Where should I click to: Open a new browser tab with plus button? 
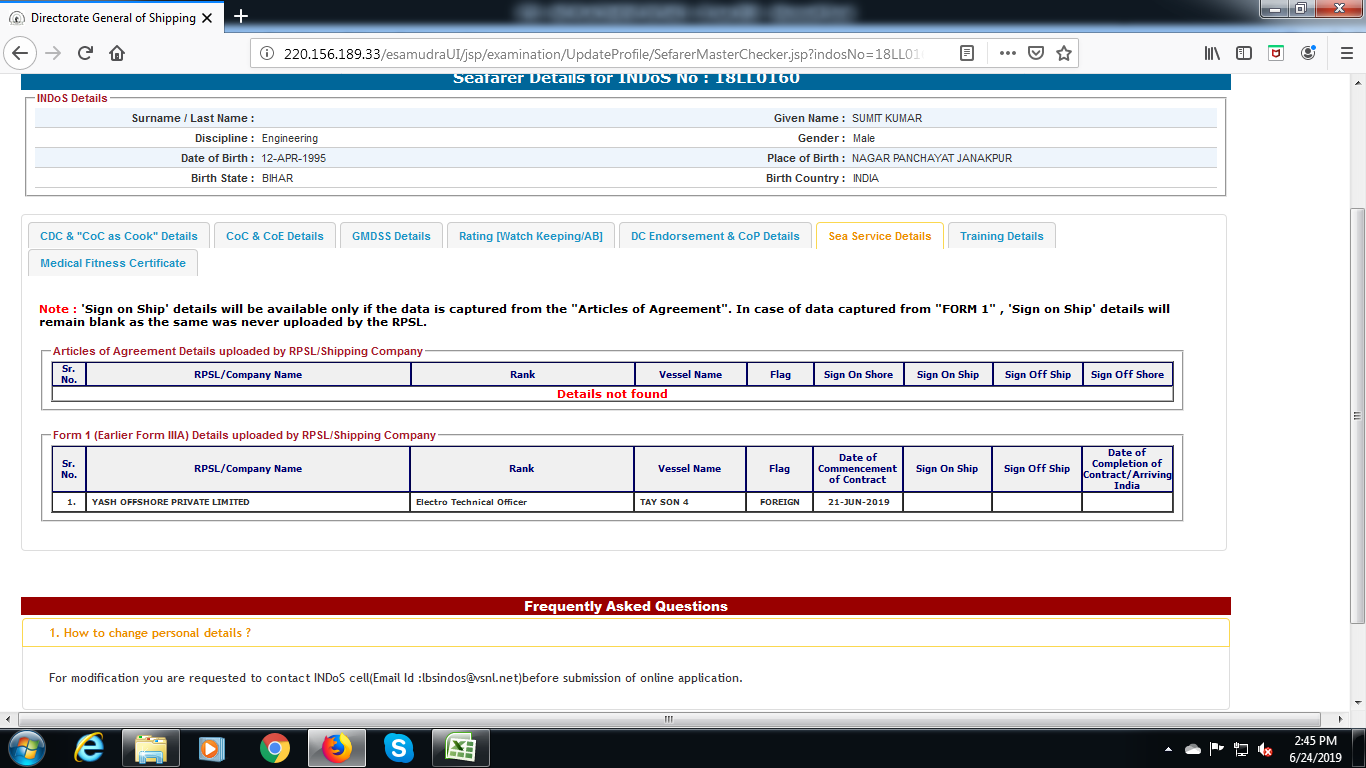241,16
